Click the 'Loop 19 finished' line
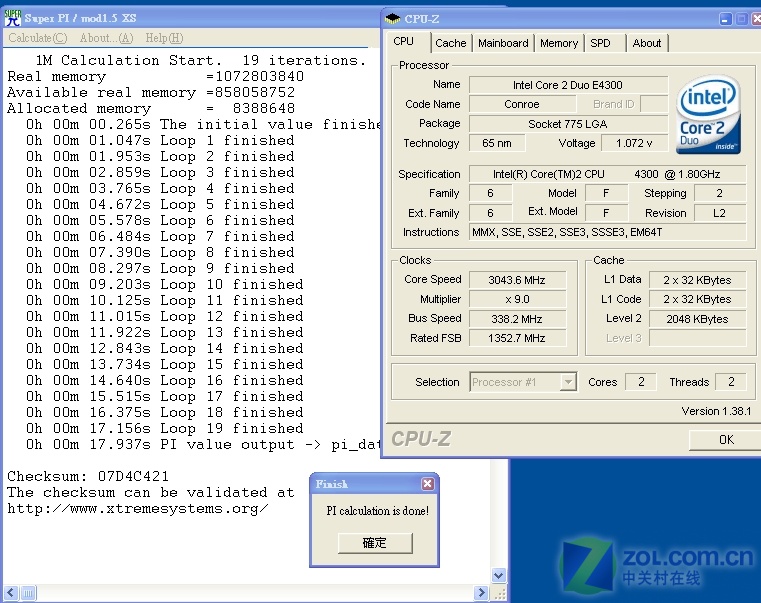761x603 pixels. click(x=165, y=429)
